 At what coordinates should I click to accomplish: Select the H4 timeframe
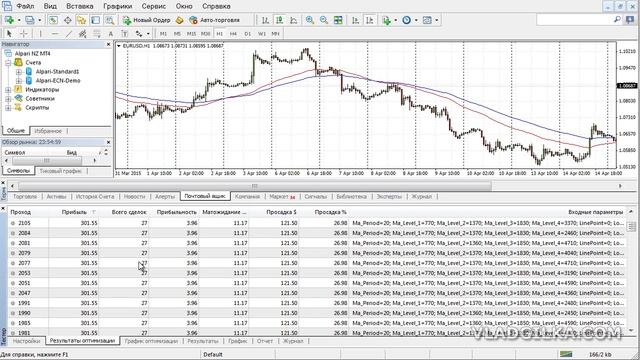[x=233, y=34]
